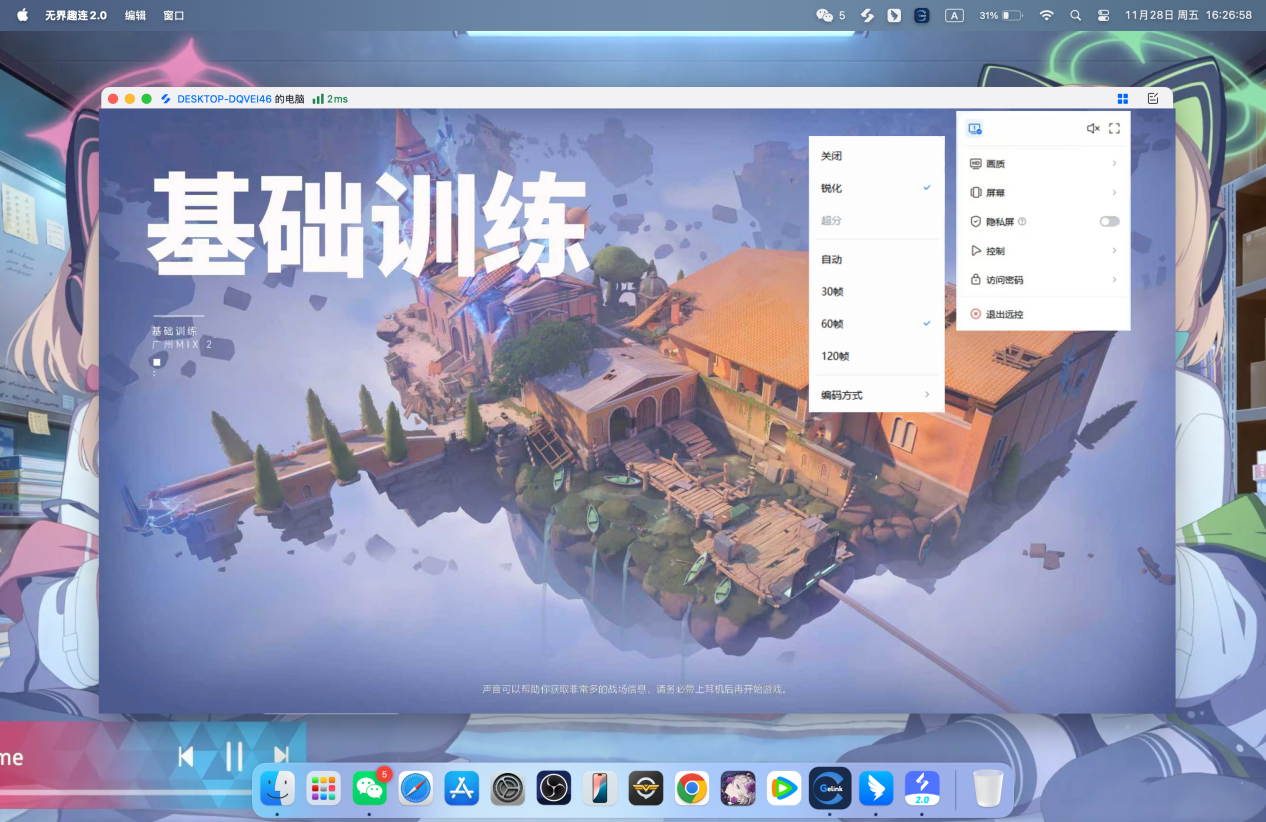Click the 屏幕 screen settings icon

998,192
